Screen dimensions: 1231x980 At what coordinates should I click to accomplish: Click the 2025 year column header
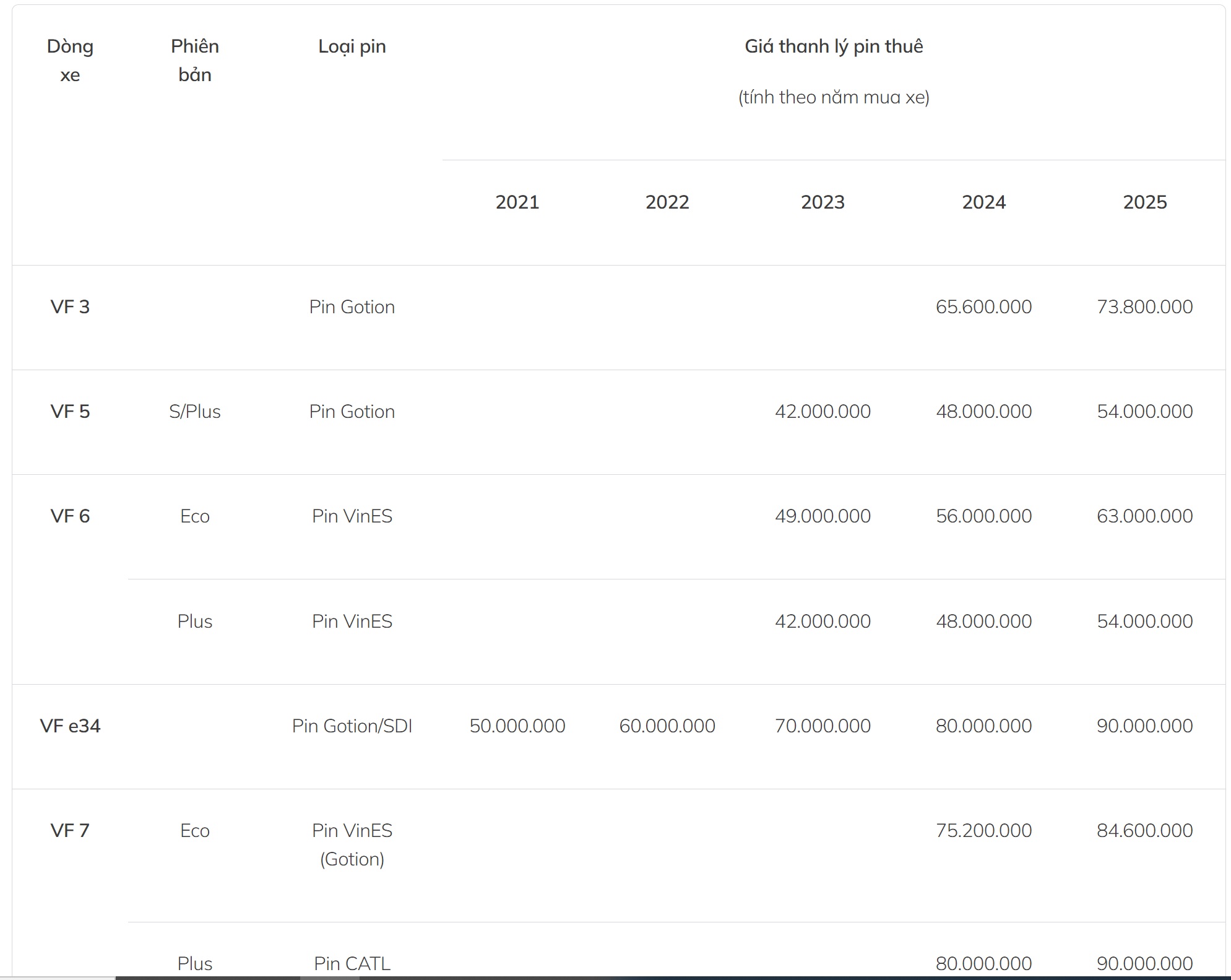1144,202
